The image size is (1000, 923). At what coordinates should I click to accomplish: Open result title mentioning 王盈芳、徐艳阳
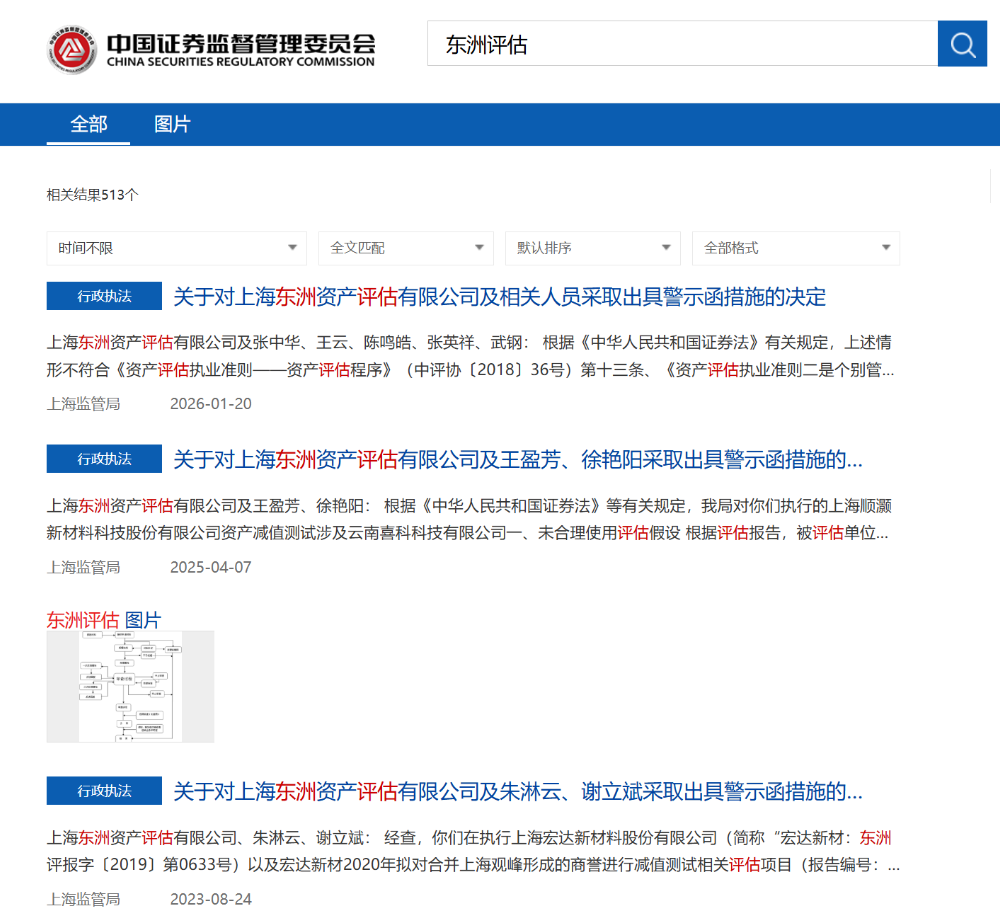517,459
